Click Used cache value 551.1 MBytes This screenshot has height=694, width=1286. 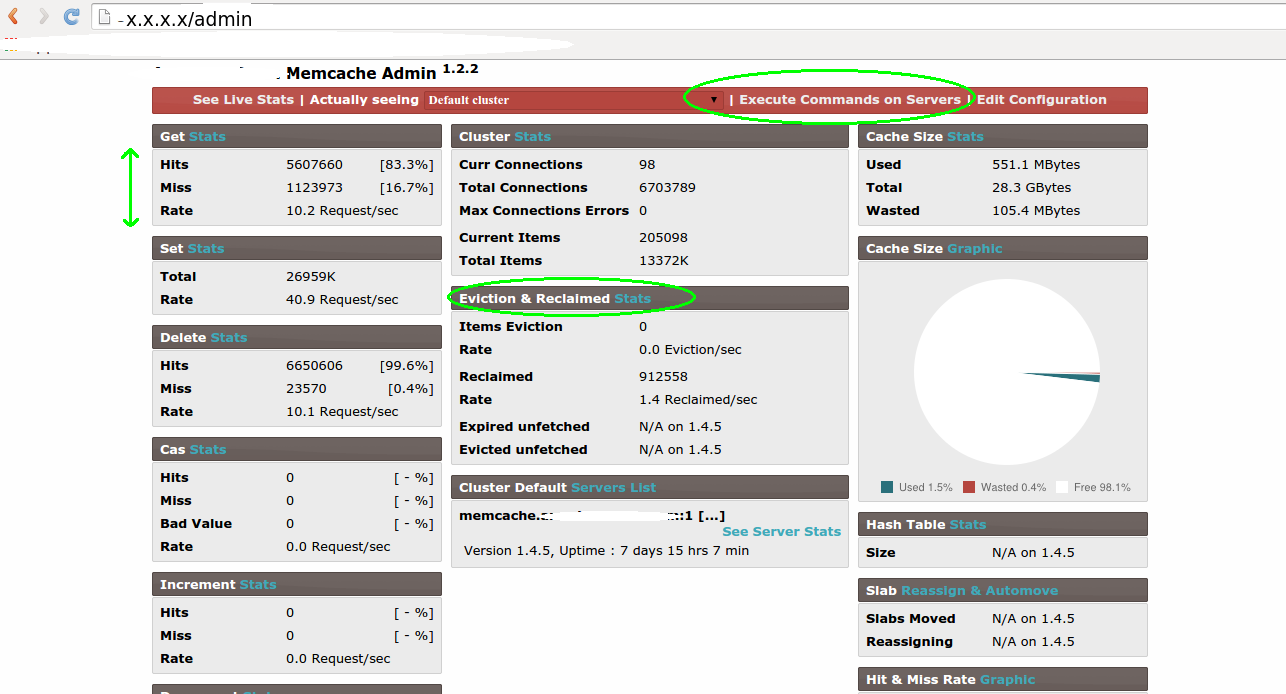click(1036, 165)
